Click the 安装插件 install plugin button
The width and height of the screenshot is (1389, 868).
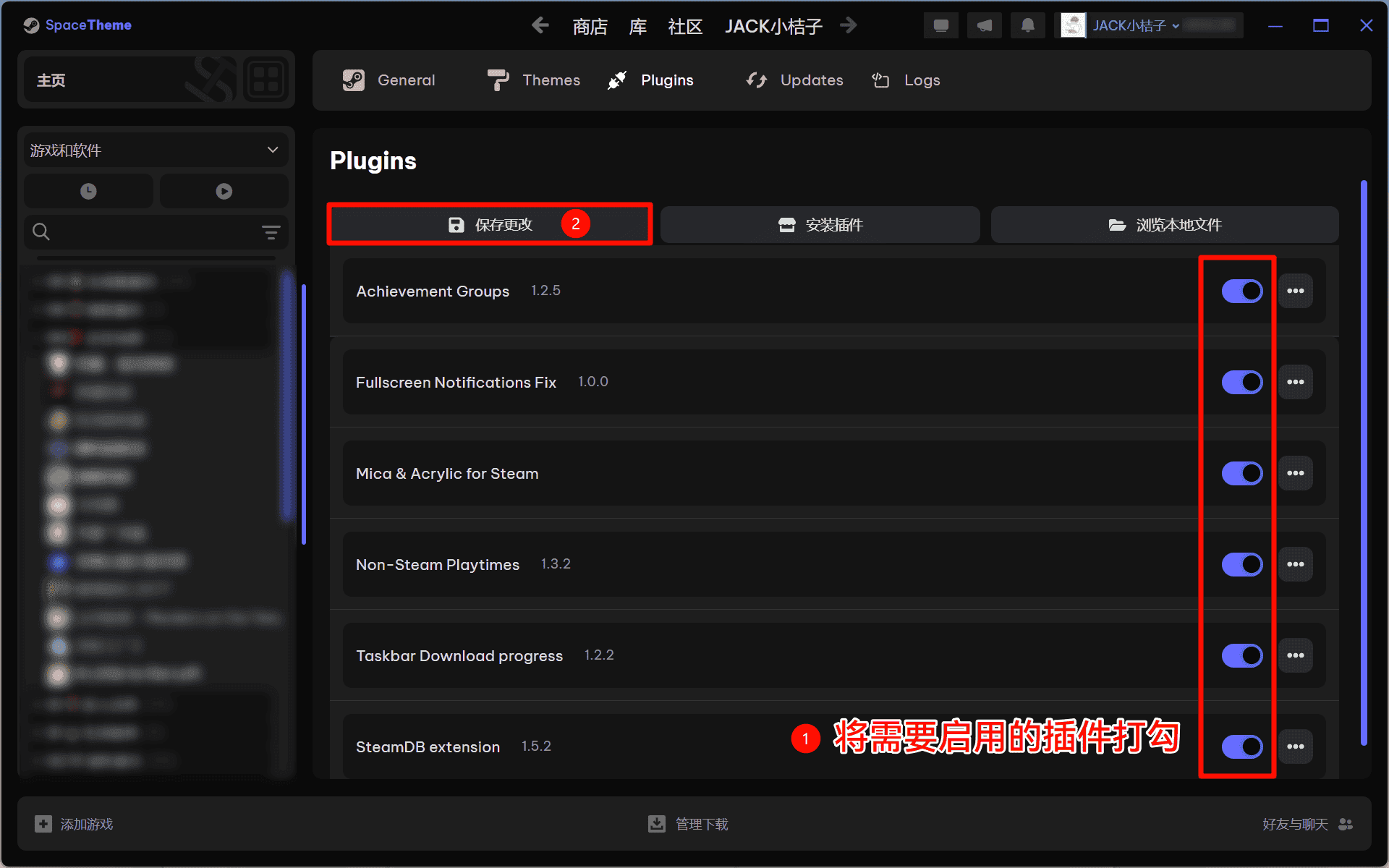point(820,225)
